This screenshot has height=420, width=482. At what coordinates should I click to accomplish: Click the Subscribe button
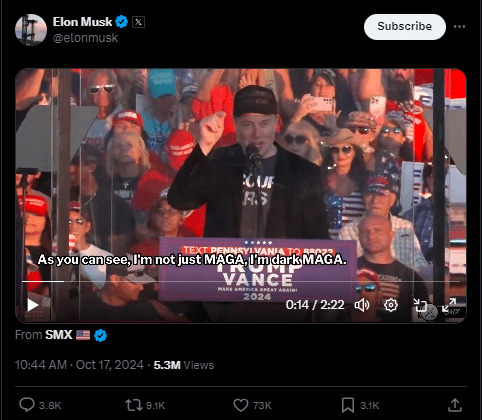coord(405,27)
